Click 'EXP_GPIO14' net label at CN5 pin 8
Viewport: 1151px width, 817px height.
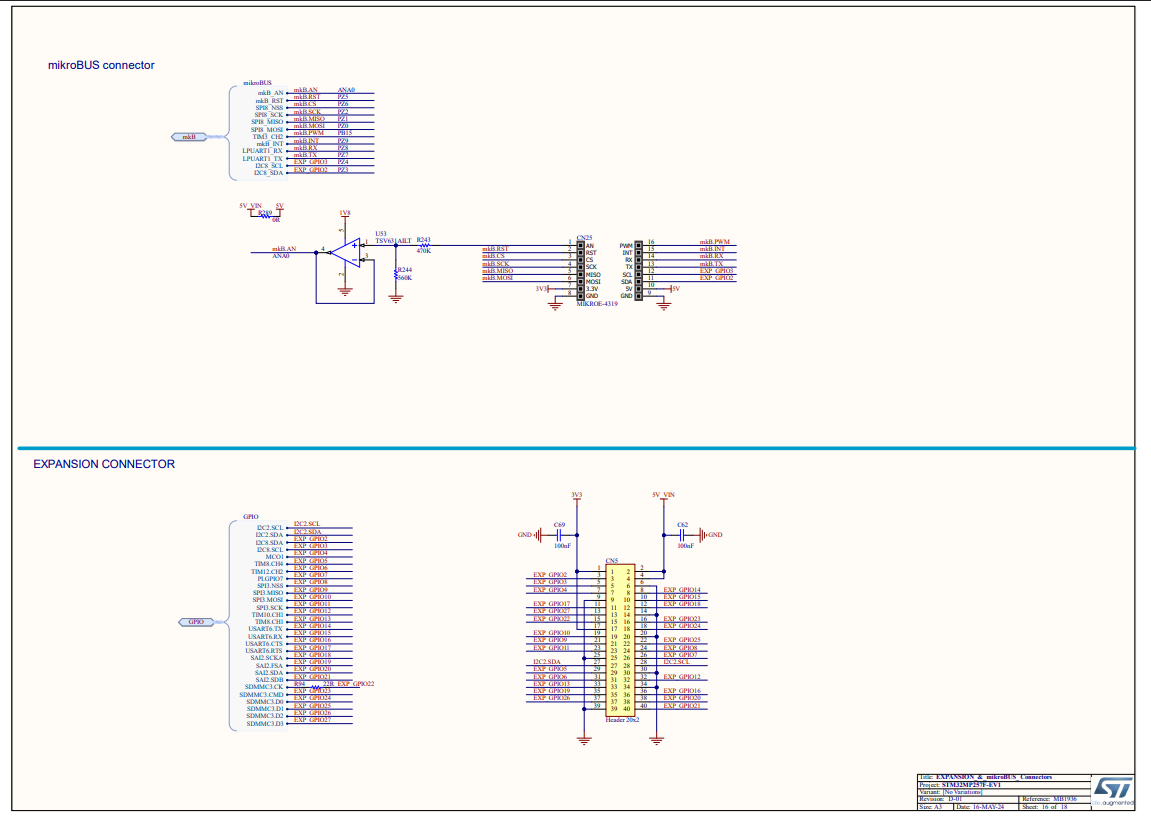[682, 590]
